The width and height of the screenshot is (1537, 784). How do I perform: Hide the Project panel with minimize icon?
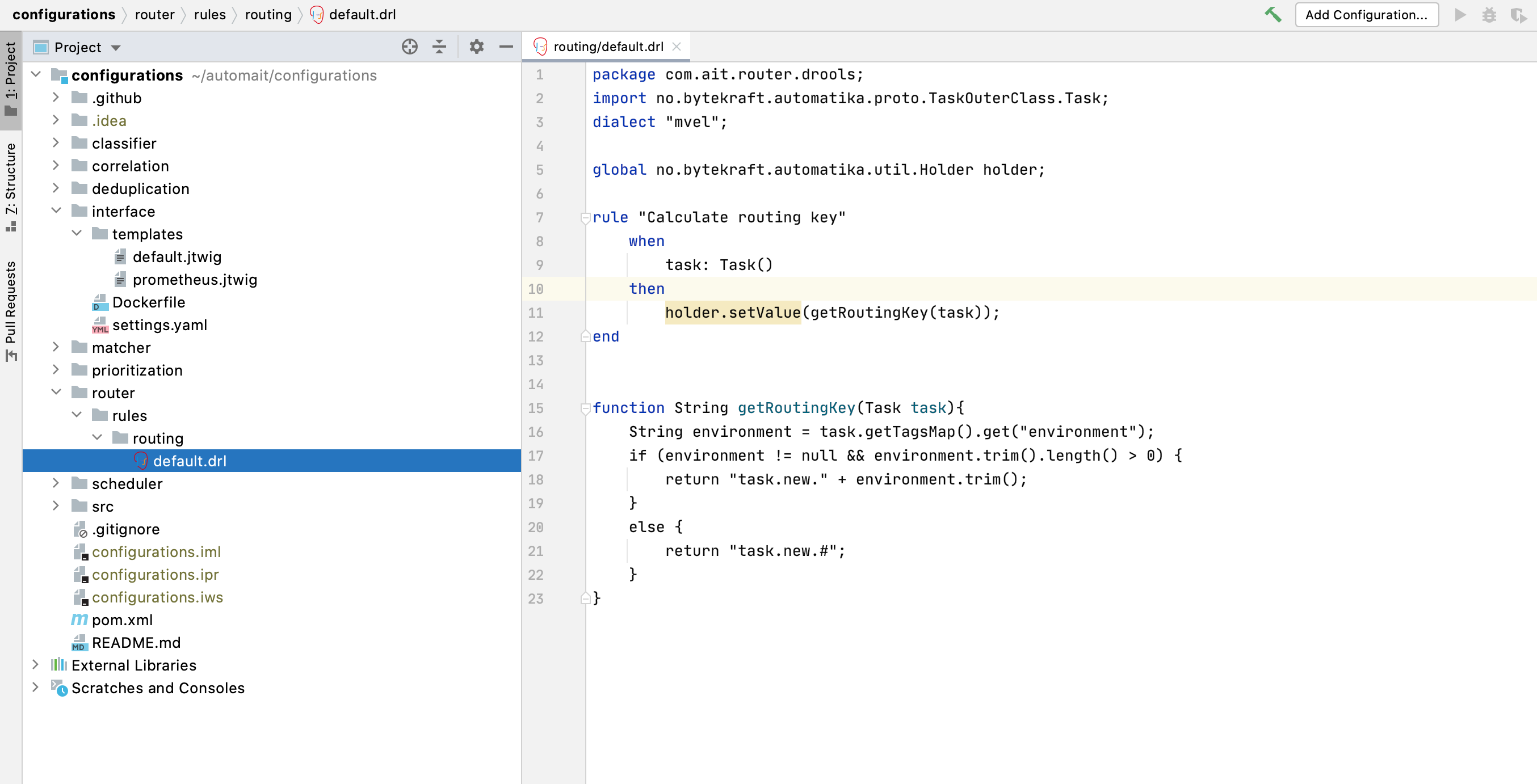[x=506, y=47]
